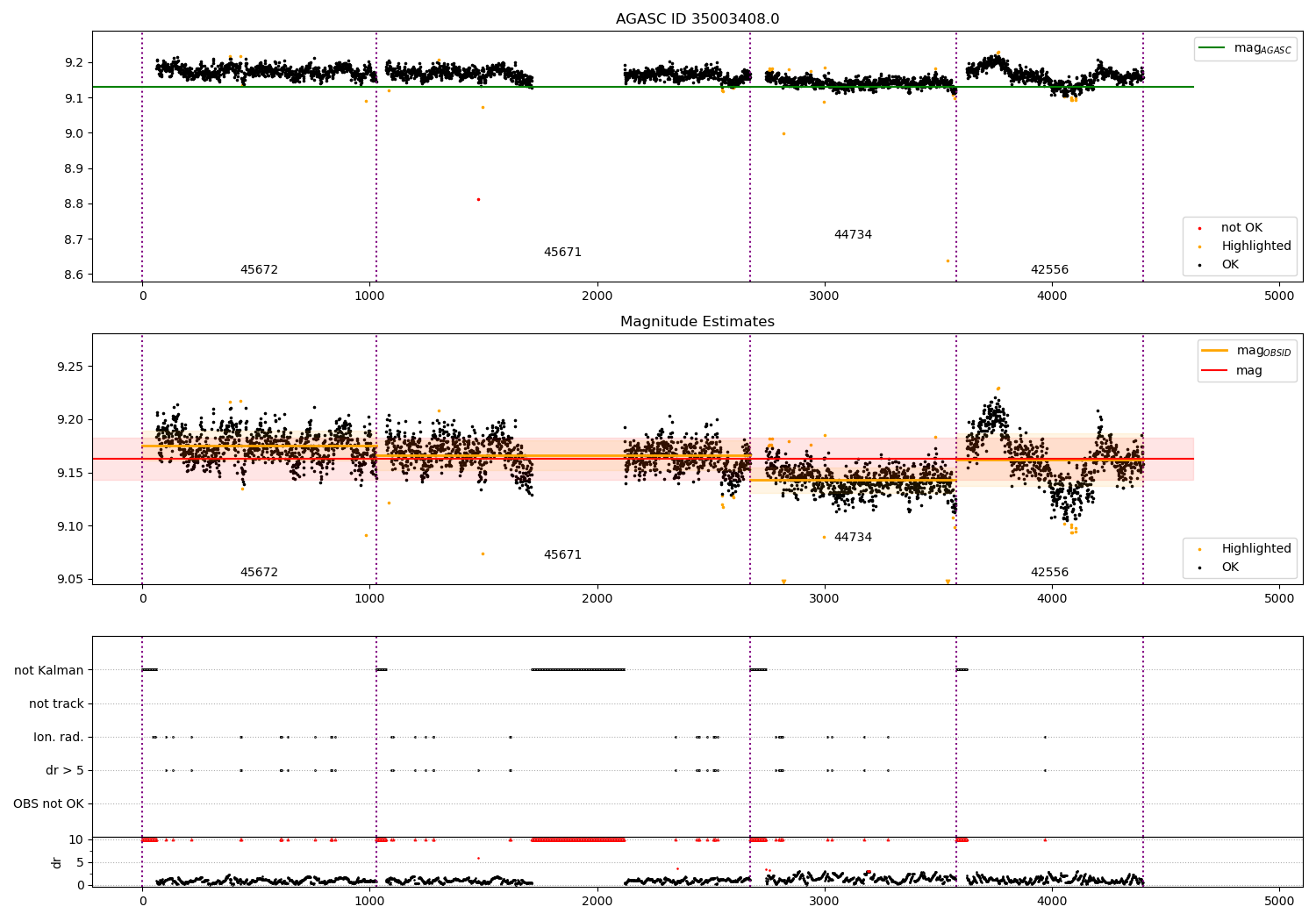The image size is (1316, 921).
Task: Click the 'not track' row label
Action: coord(56,704)
